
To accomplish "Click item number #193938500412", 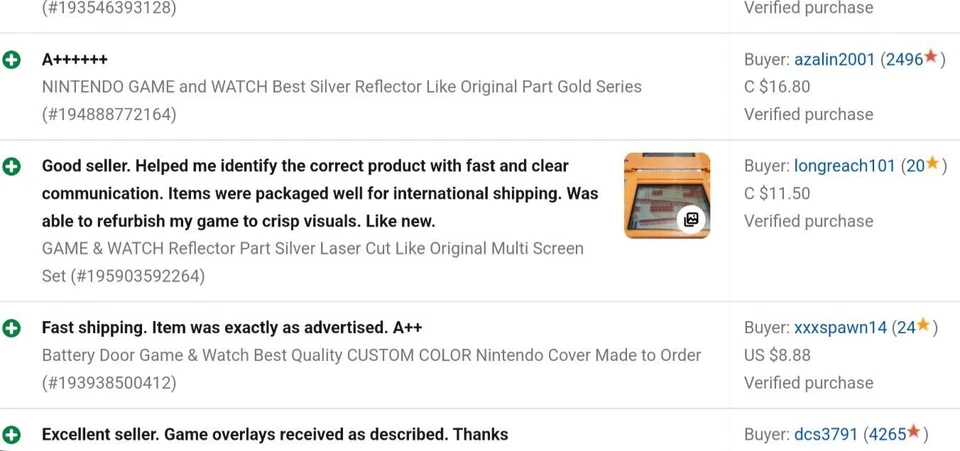I will click(109, 382).
